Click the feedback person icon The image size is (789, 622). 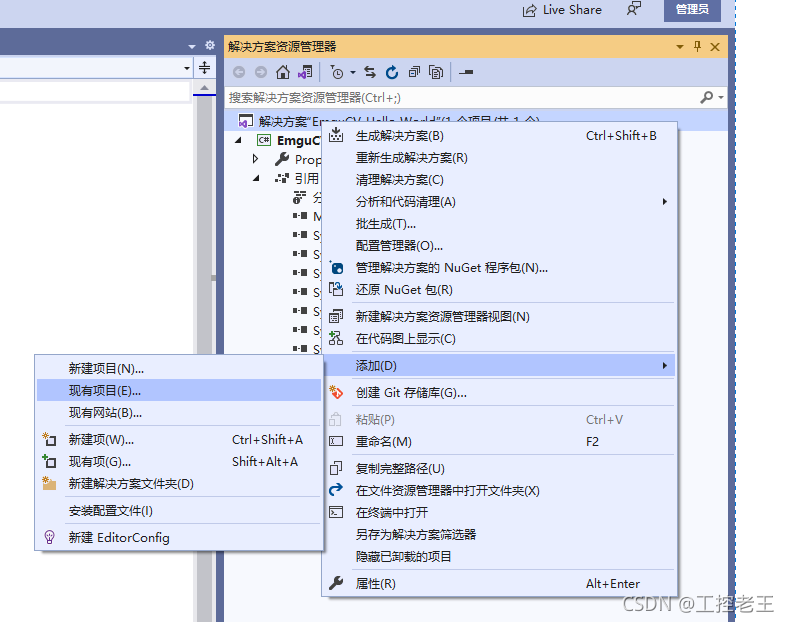point(634,9)
